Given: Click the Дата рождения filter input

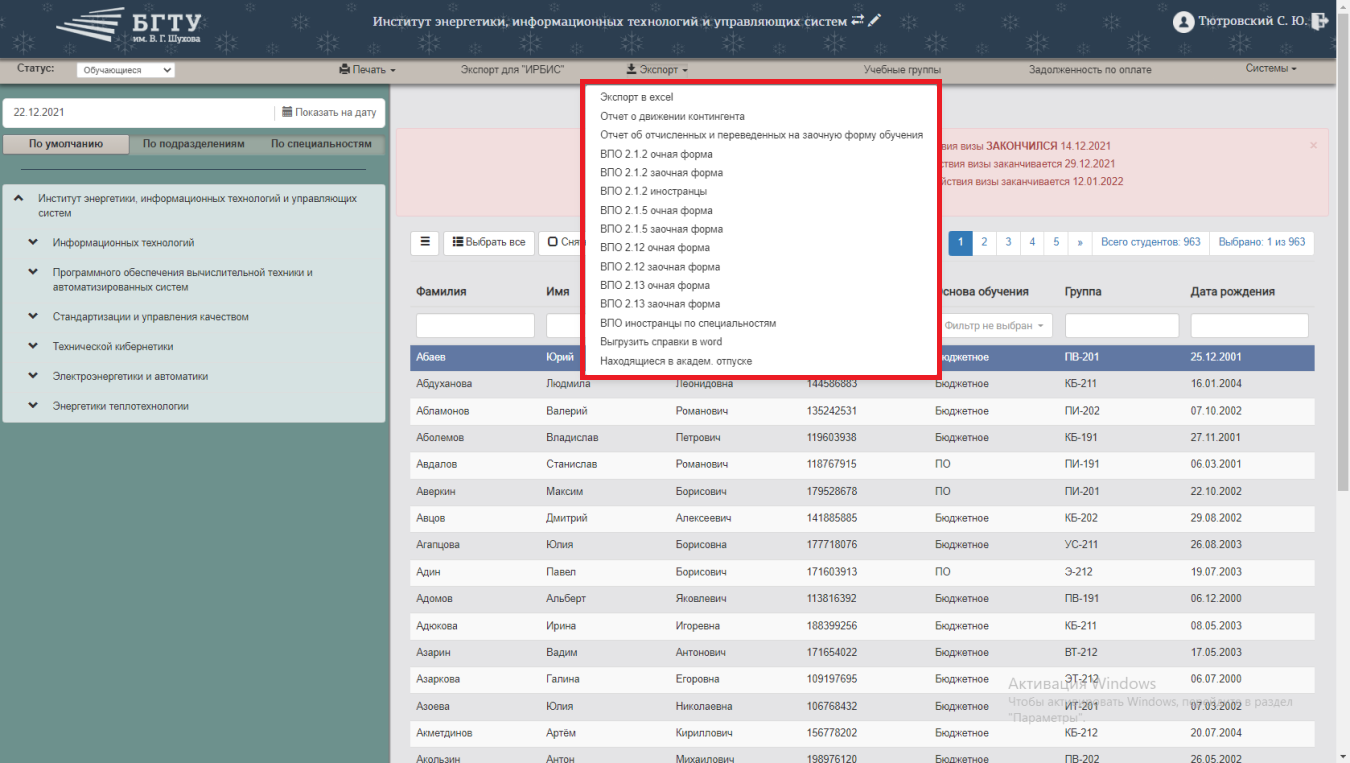Looking at the screenshot, I should point(1249,325).
